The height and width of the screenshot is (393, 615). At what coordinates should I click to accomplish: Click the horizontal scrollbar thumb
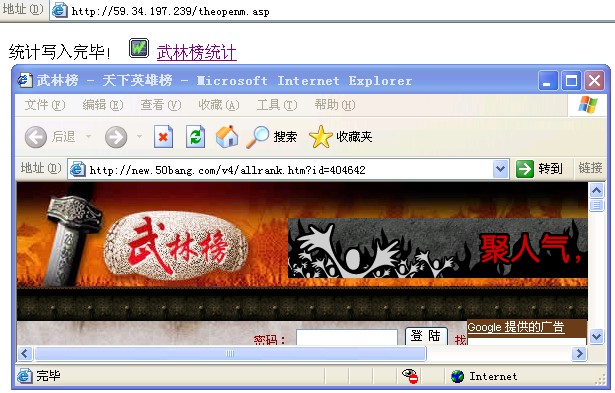coord(230,354)
